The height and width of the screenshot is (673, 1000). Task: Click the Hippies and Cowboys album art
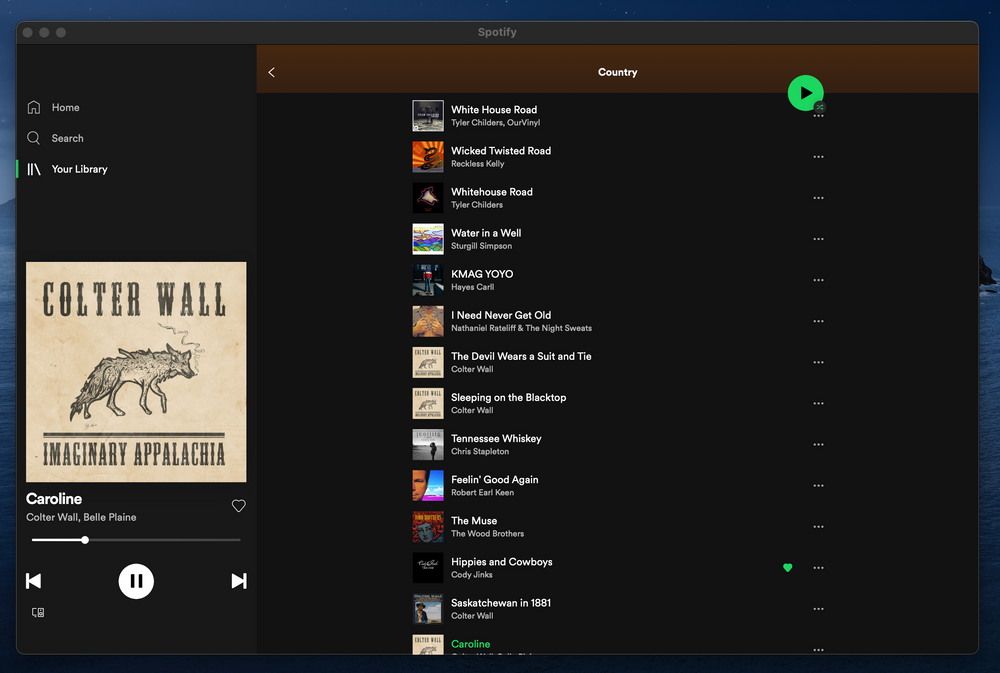pos(428,568)
